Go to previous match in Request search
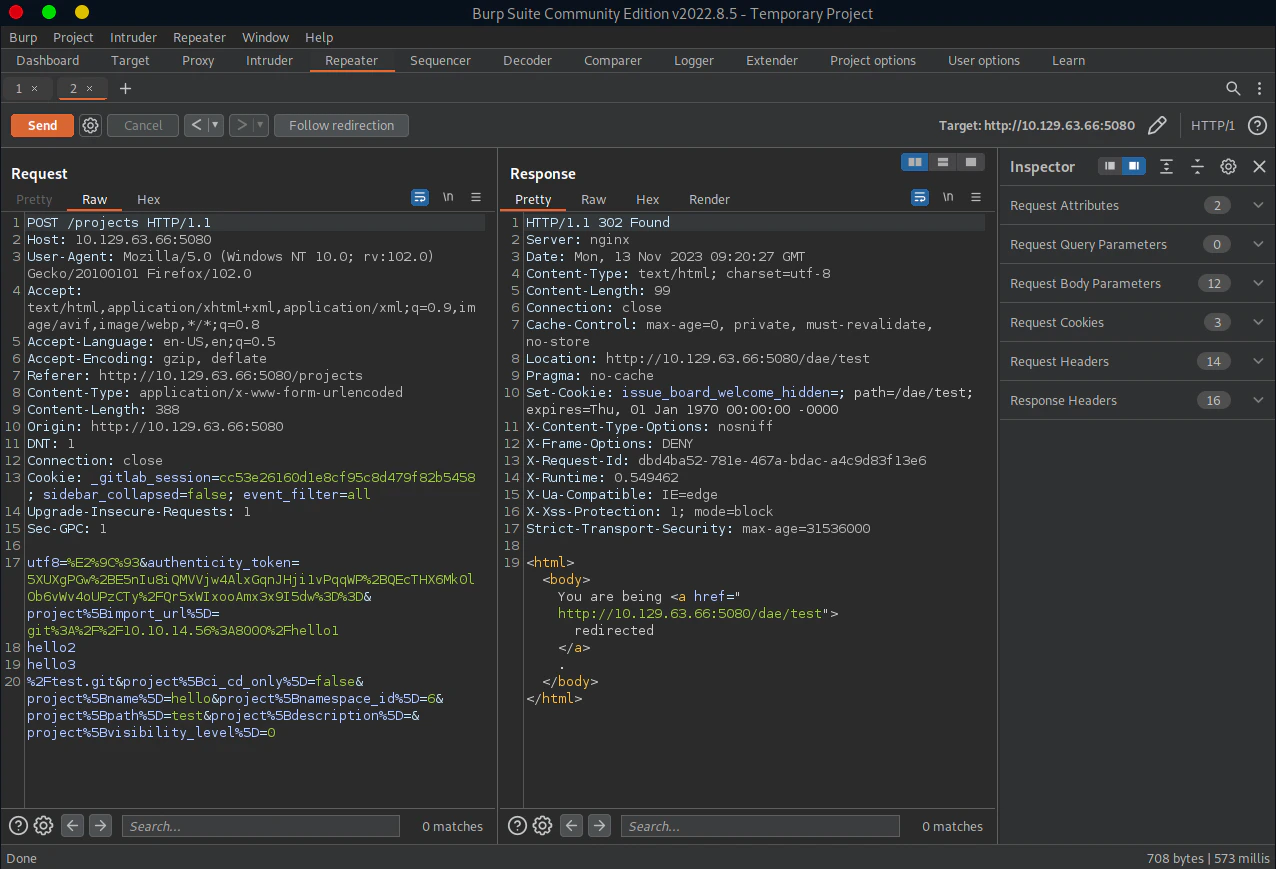1276x869 pixels. click(72, 825)
